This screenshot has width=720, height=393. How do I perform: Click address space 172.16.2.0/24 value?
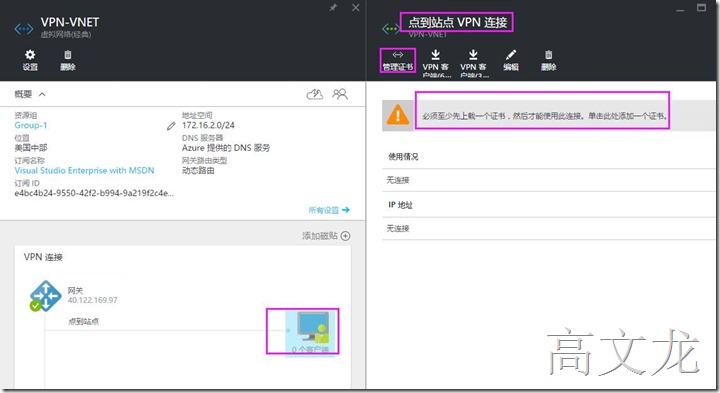[x=208, y=125]
